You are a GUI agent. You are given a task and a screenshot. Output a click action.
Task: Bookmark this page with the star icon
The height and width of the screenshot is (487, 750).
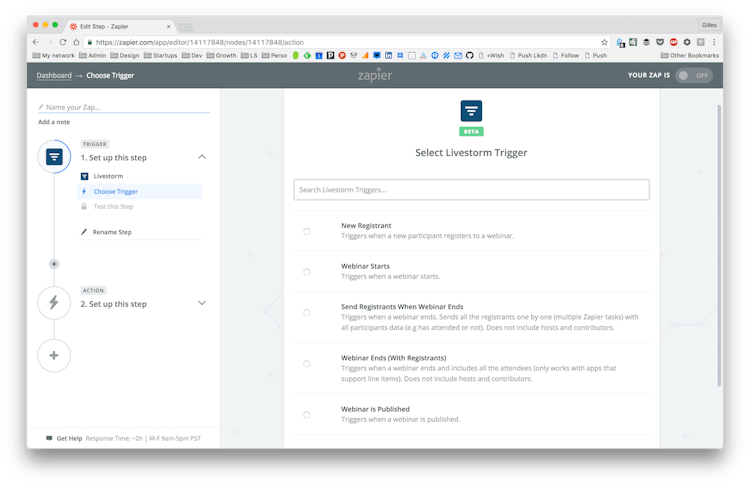605,42
